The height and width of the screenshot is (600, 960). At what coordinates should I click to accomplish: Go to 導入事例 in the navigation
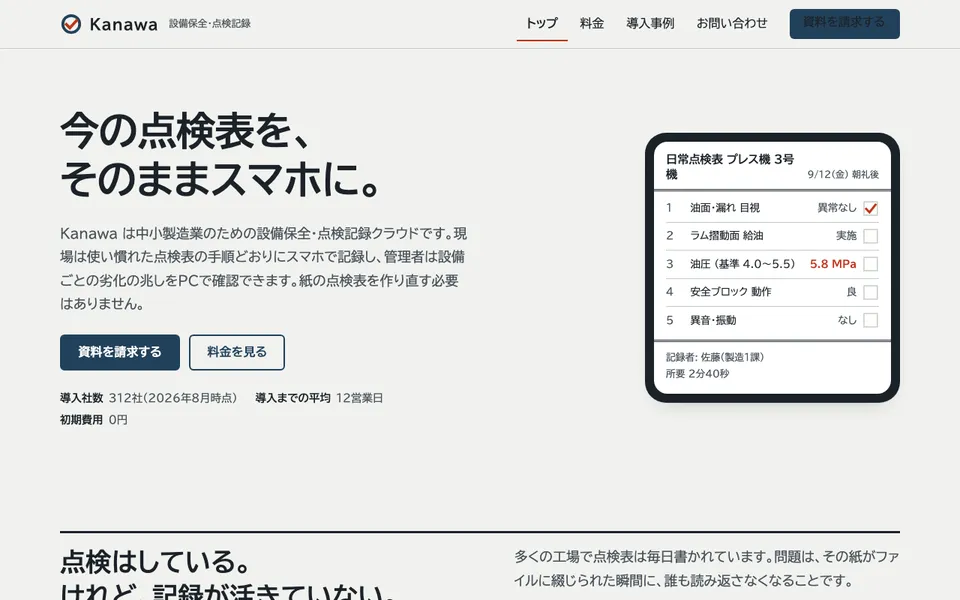point(650,23)
